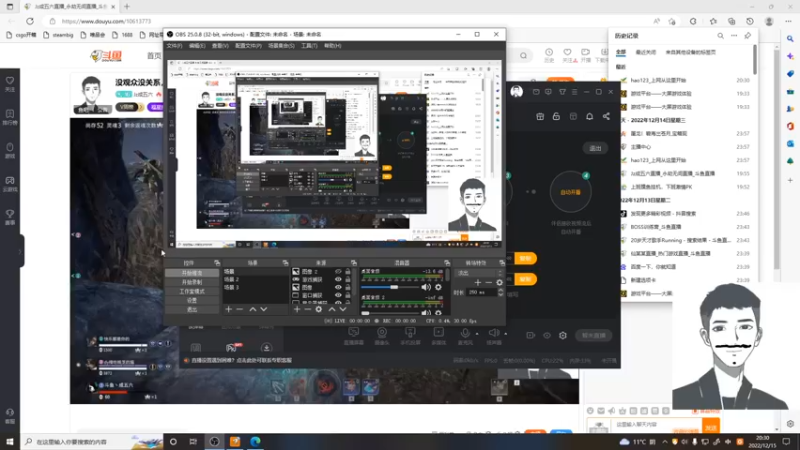
Task: Toggle visibility of the 图像 source
Action: (x=338, y=287)
